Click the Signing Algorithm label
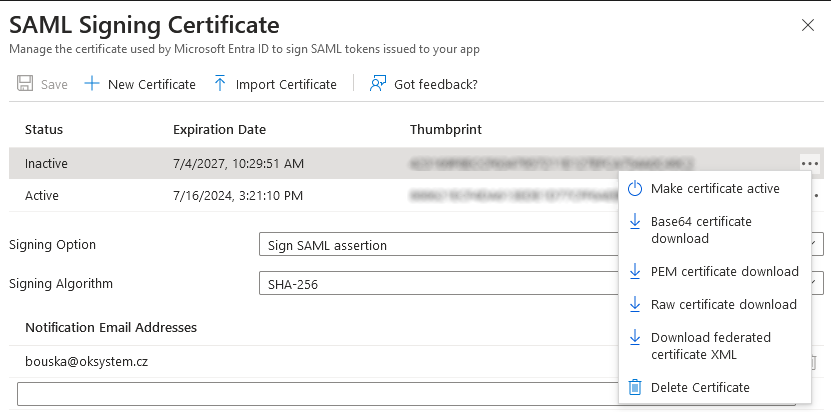 pos(61,284)
